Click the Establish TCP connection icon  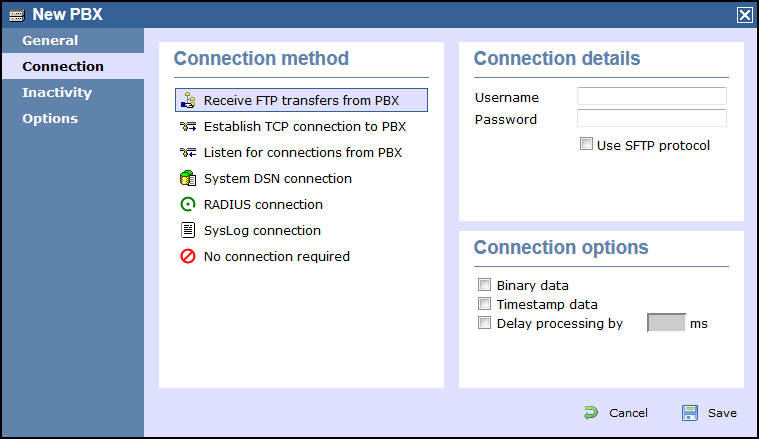187,127
